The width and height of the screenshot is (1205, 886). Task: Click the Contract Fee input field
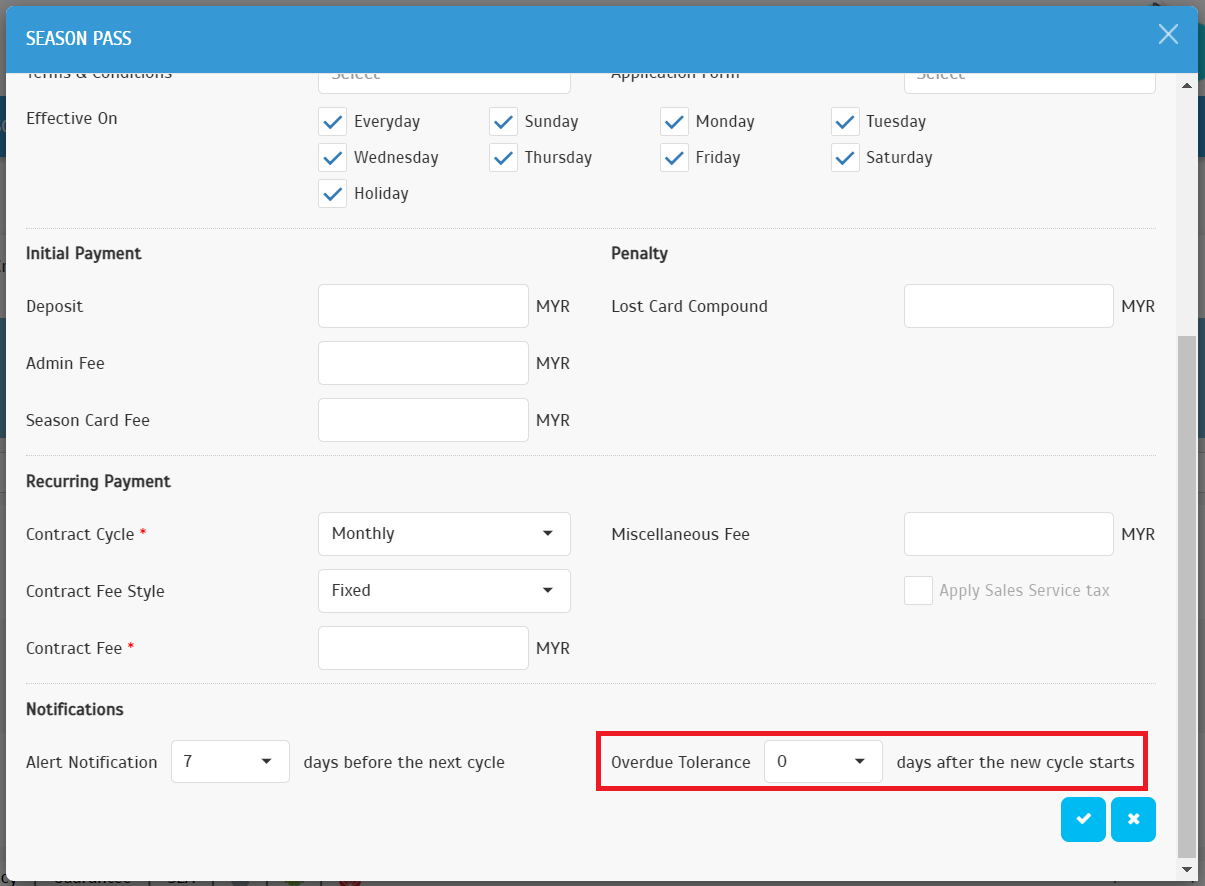tap(423, 648)
